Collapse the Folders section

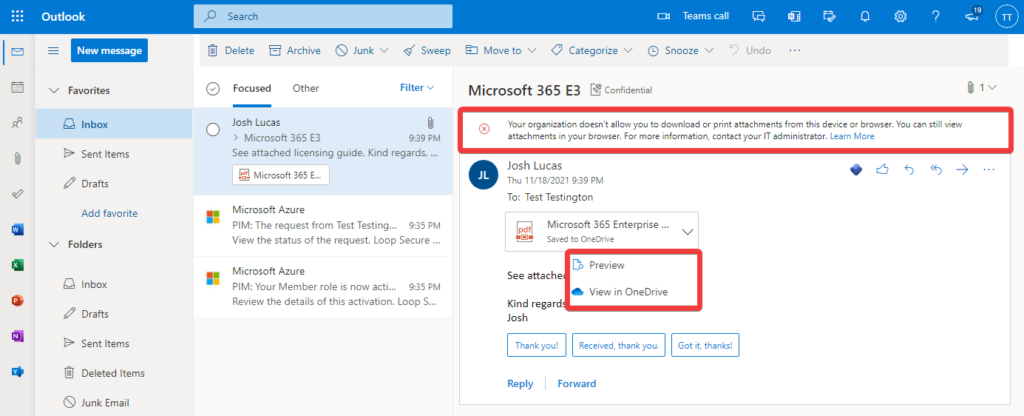(x=54, y=245)
